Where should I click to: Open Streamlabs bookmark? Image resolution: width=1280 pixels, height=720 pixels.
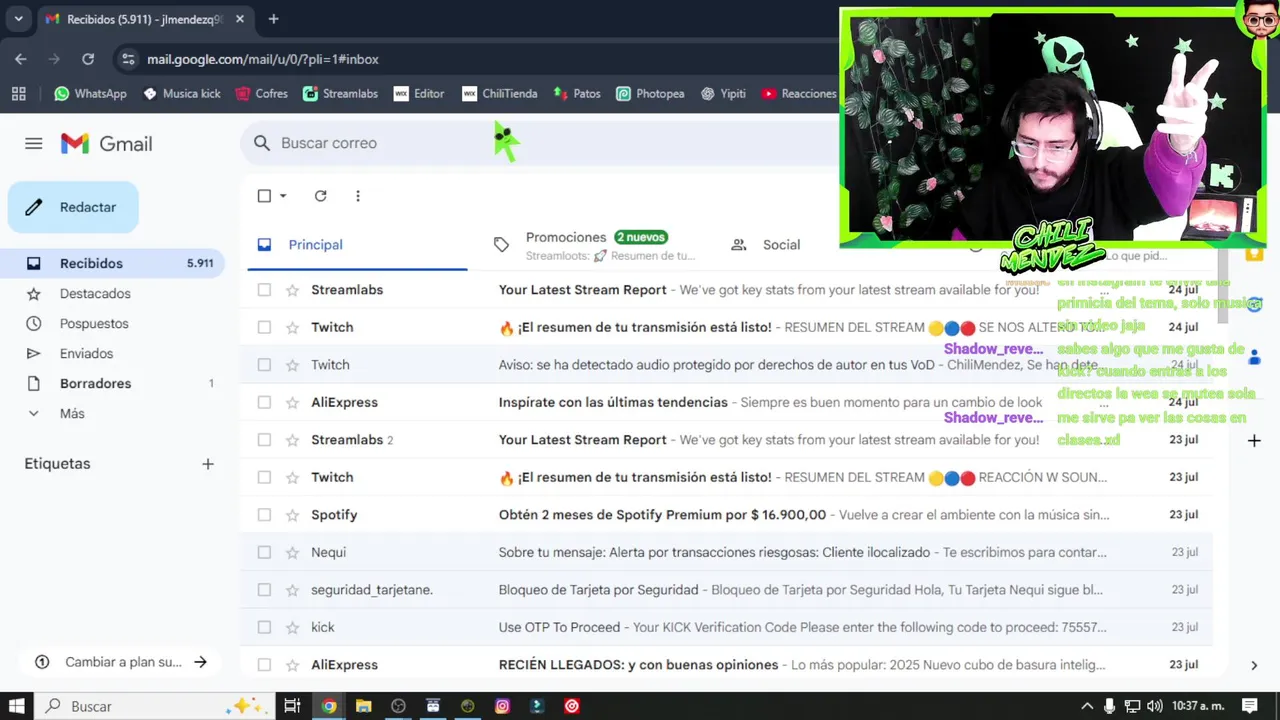(340, 93)
